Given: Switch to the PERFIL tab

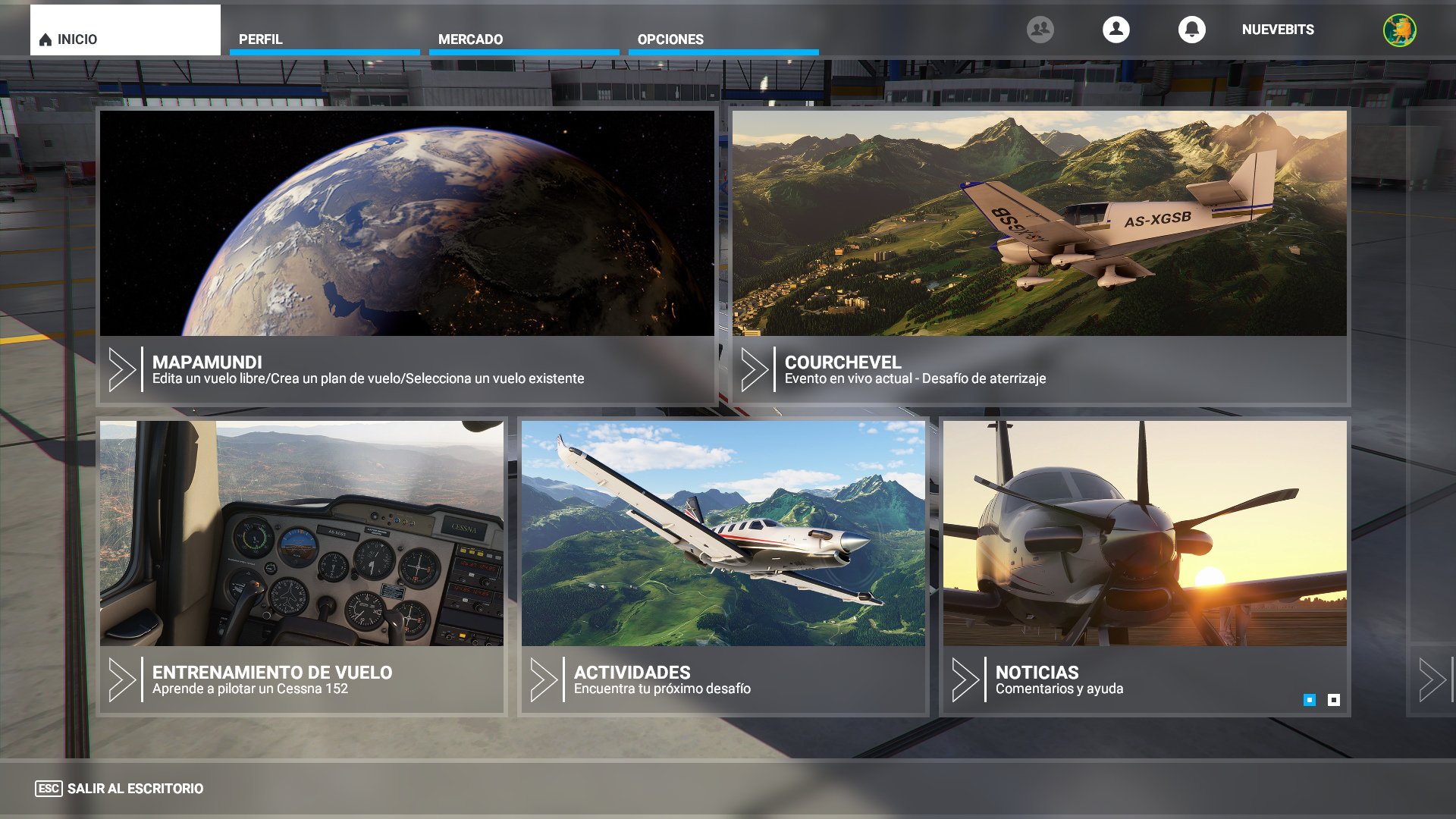Looking at the screenshot, I should [260, 37].
